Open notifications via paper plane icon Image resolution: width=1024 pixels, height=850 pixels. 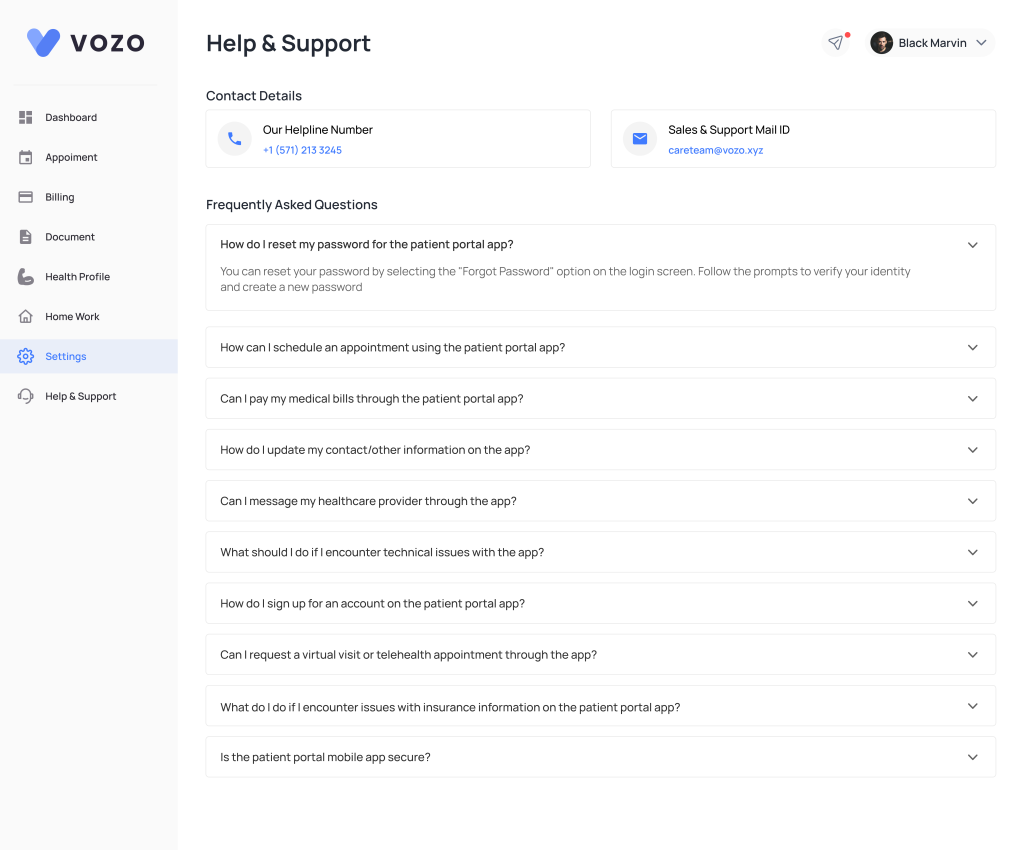[836, 43]
